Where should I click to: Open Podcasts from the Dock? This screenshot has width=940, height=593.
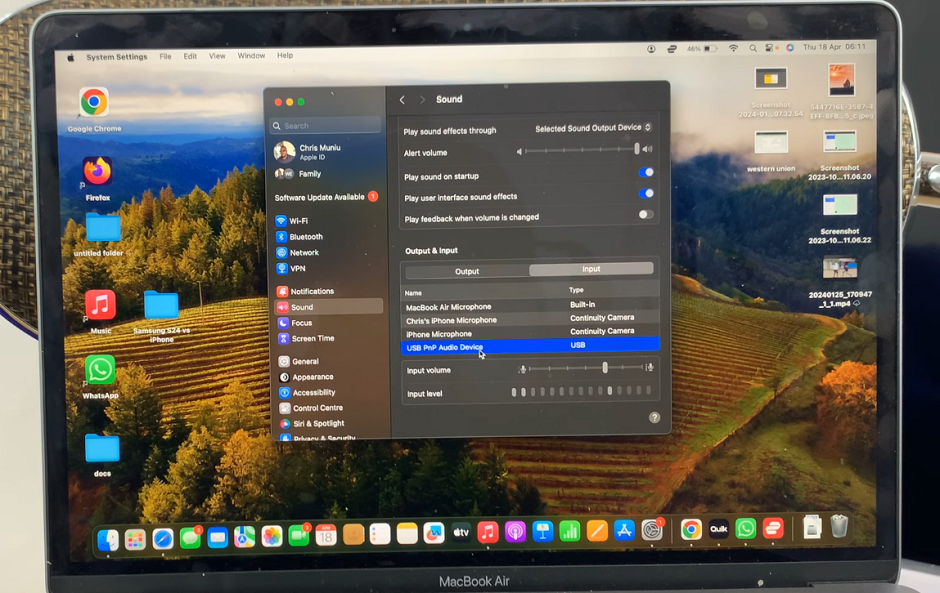515,532
